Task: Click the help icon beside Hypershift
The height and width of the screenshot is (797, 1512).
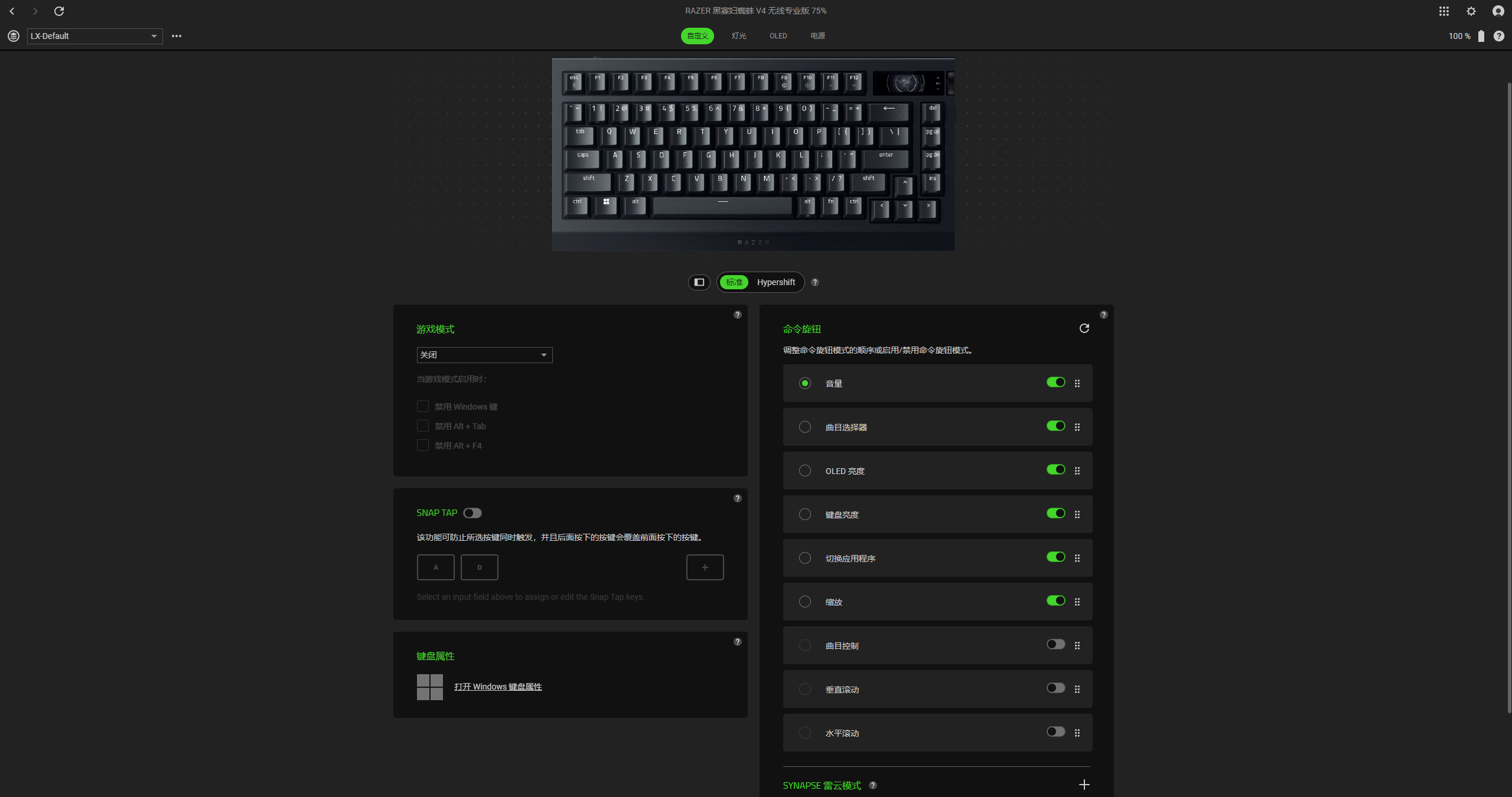Action: (815, 282)
